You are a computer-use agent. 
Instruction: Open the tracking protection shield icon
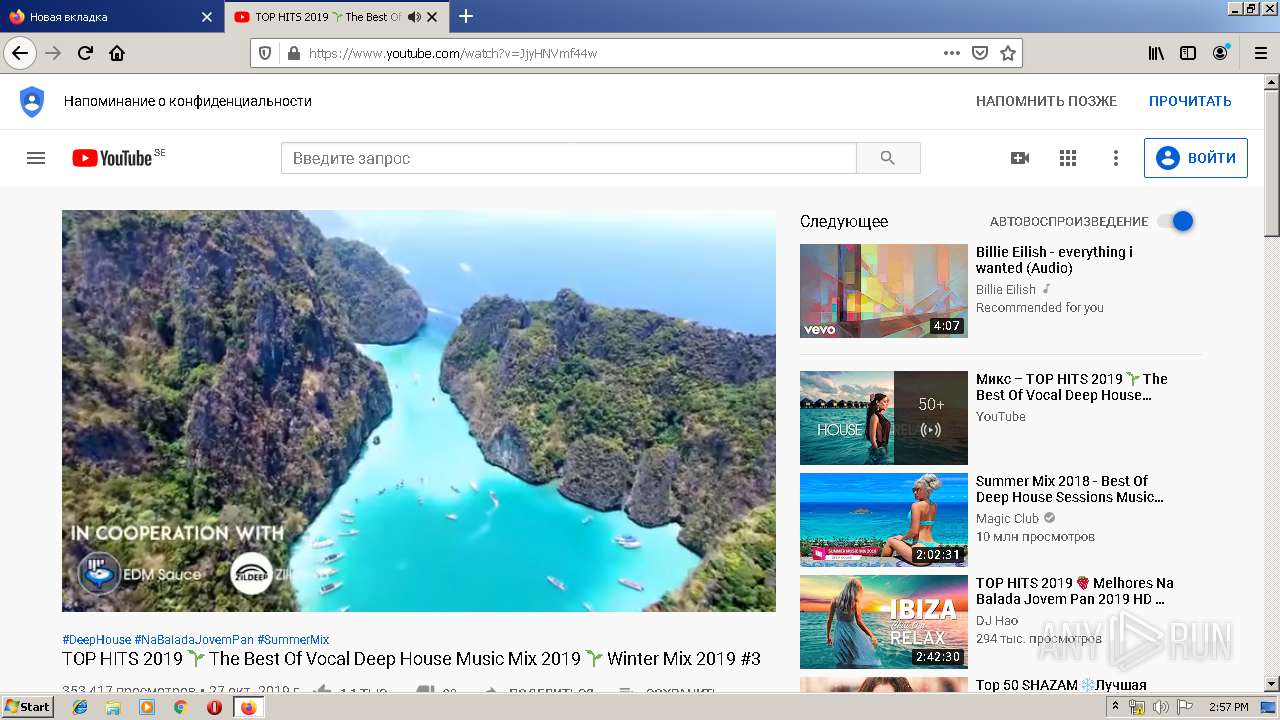coord(265,53)
